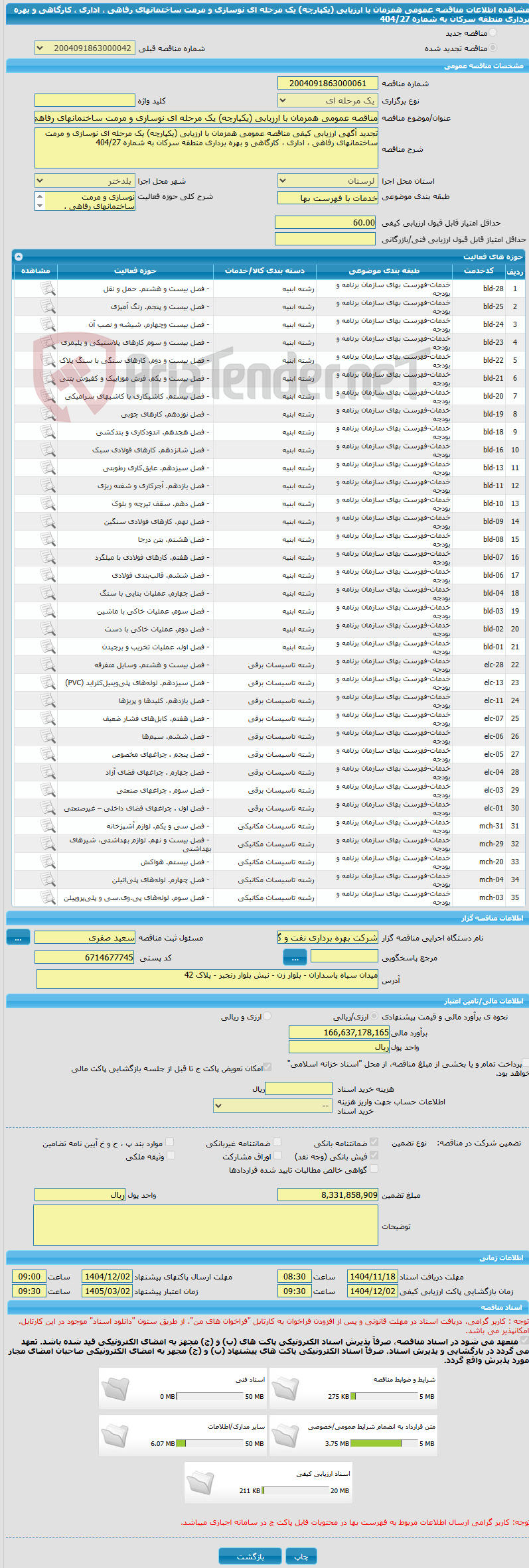The width and height of the screenshot is (529, 1568).
Task: Click ellipsis button beside مسئول ثبت مناقصه
Action: pos(18,937)
